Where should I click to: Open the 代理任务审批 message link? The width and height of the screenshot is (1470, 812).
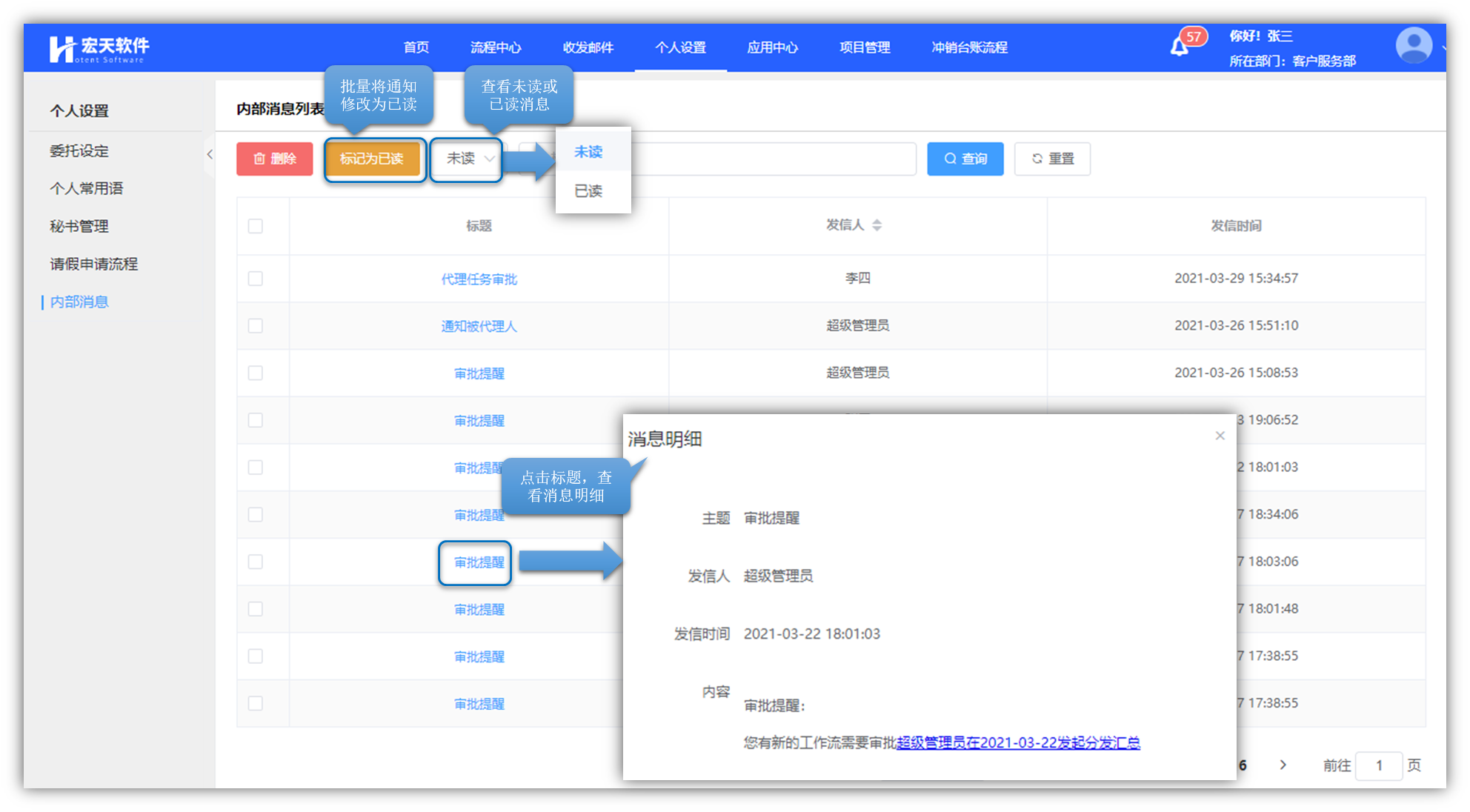point(479,279)
